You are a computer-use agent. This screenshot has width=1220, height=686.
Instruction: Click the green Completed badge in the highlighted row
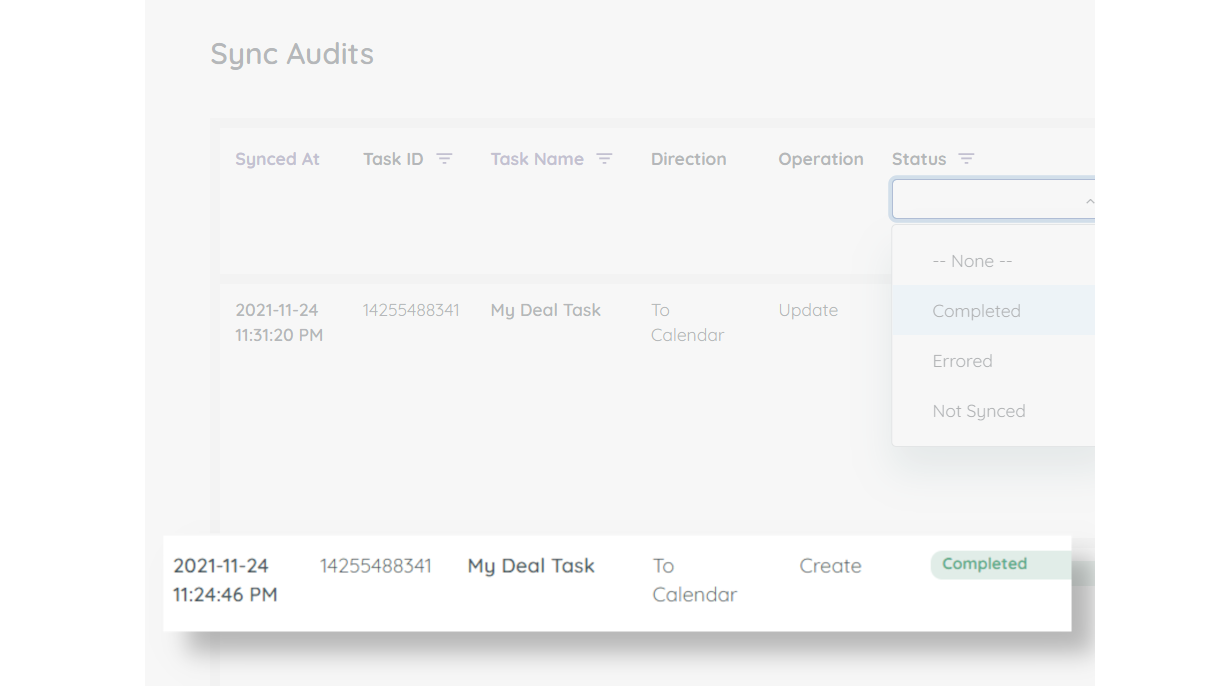(985, 564)
